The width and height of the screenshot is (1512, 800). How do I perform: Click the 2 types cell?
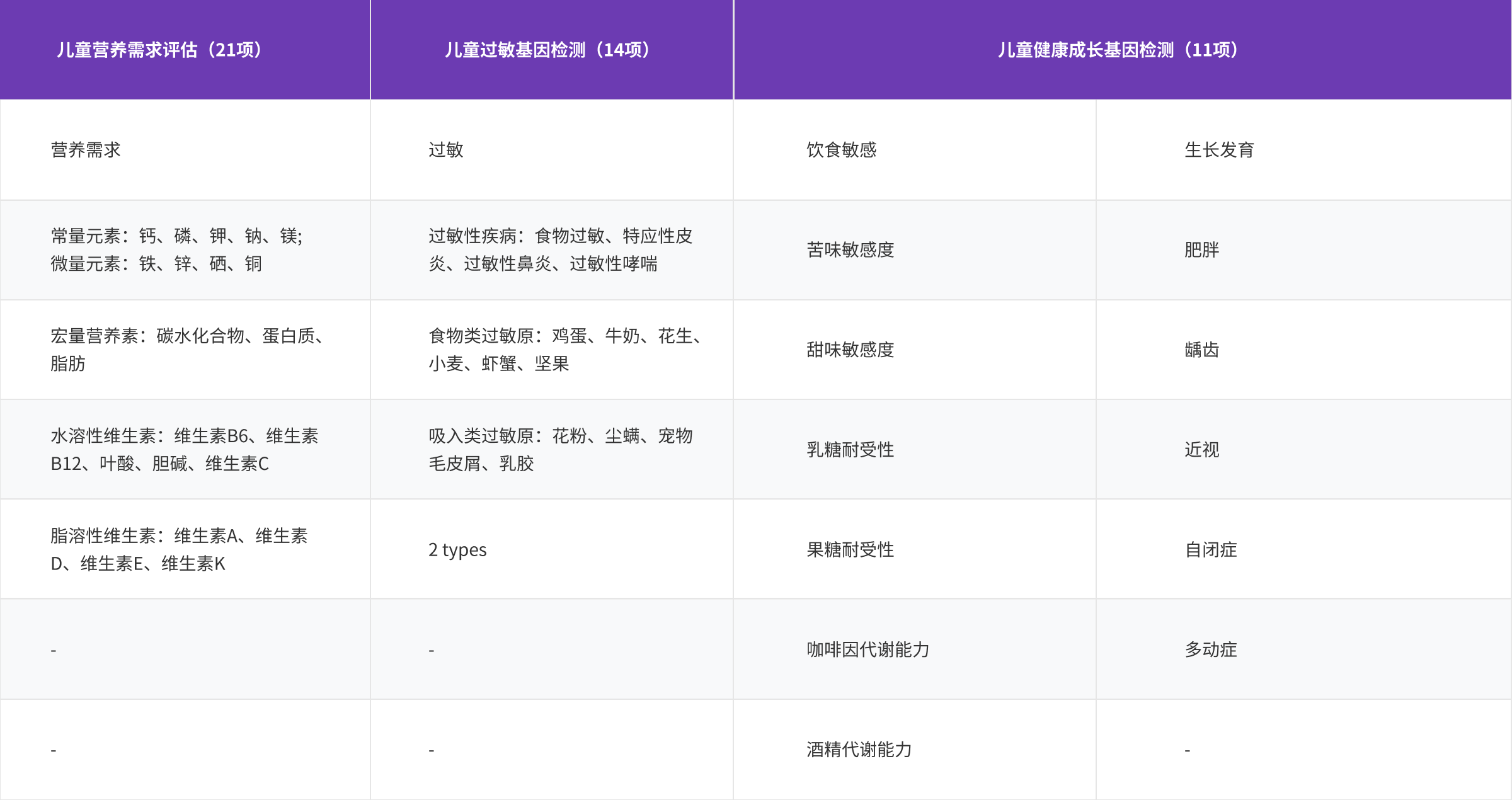click(457, 549)
